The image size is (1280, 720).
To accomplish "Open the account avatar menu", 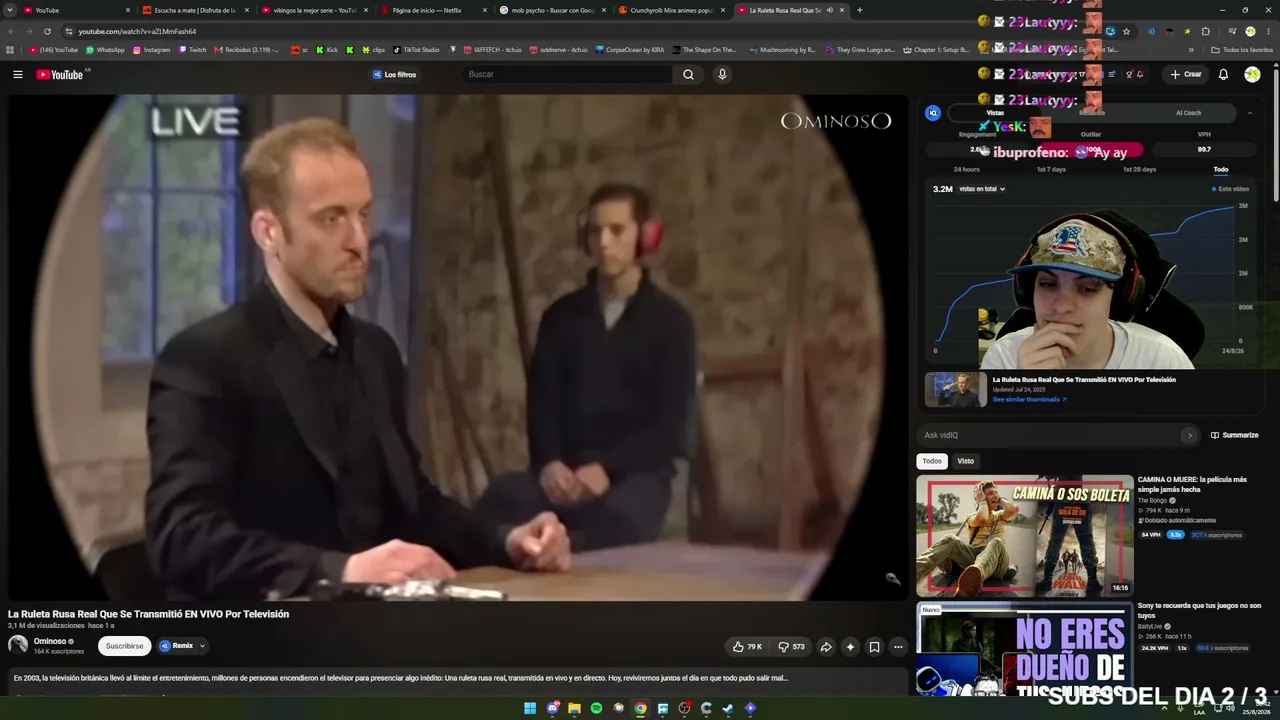I will click(1252, 74).
